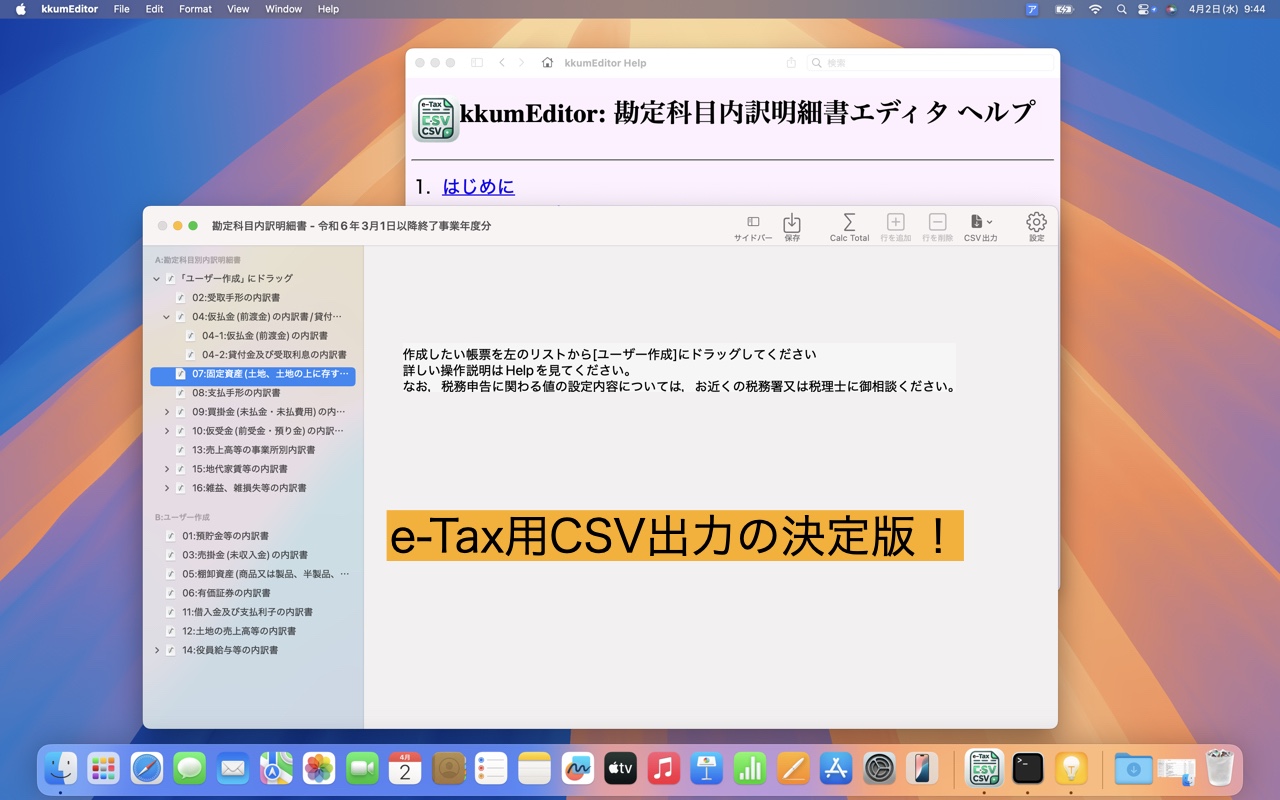This screenshot has width=1280, height=800.
Task: Select 02:受取手形の内訳書 row
Action: point(253,298)
